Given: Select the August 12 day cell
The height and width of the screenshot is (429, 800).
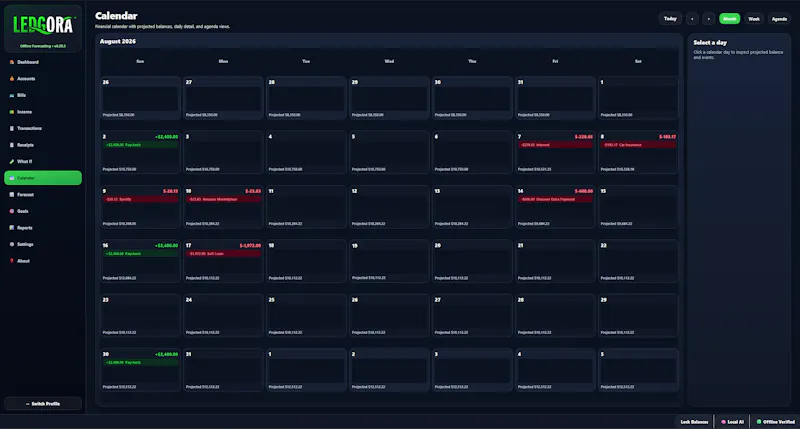Looking at the screenshot, I should point(389,207).
